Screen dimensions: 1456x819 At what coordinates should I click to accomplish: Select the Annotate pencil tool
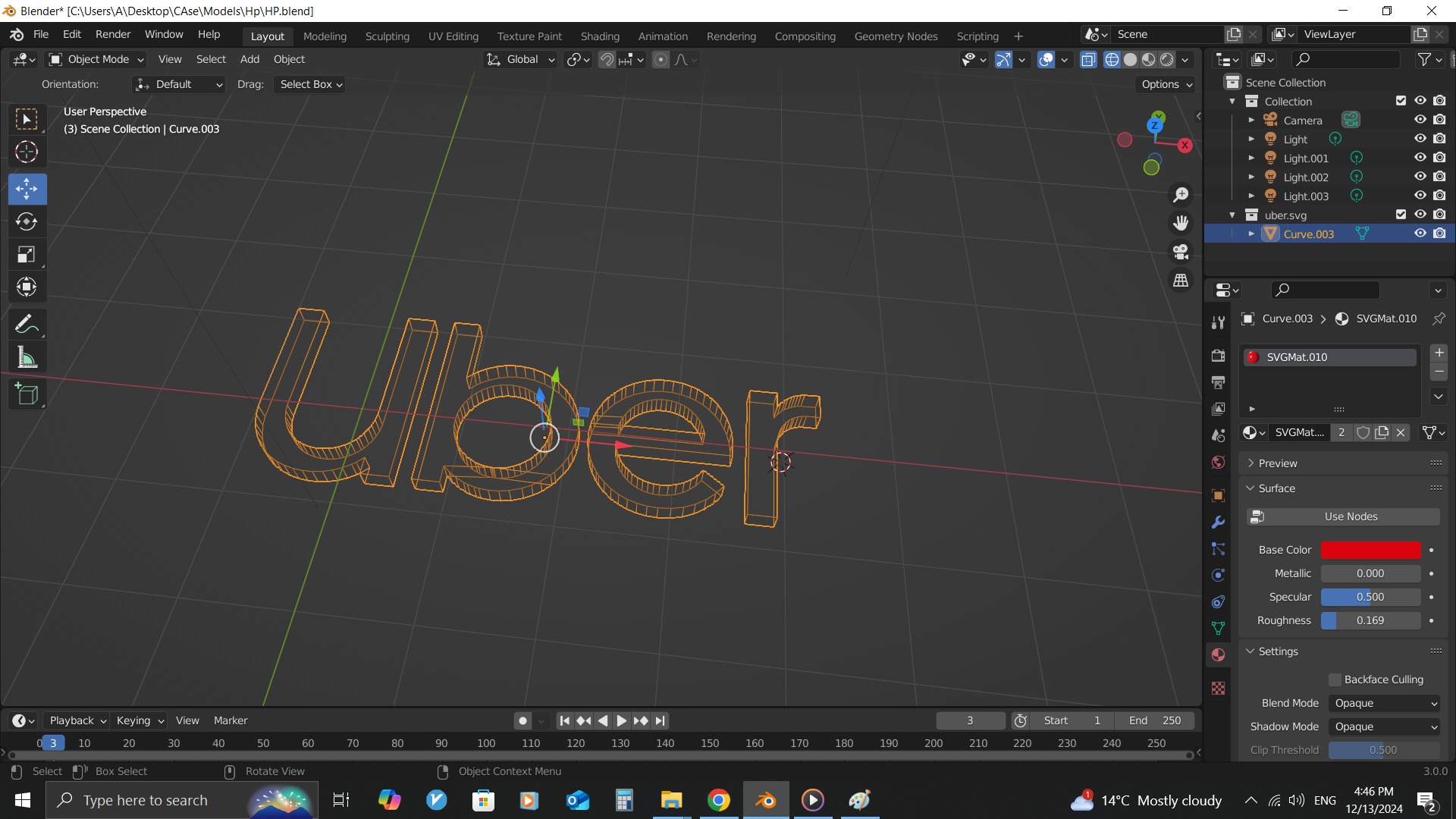click(27, 325)
